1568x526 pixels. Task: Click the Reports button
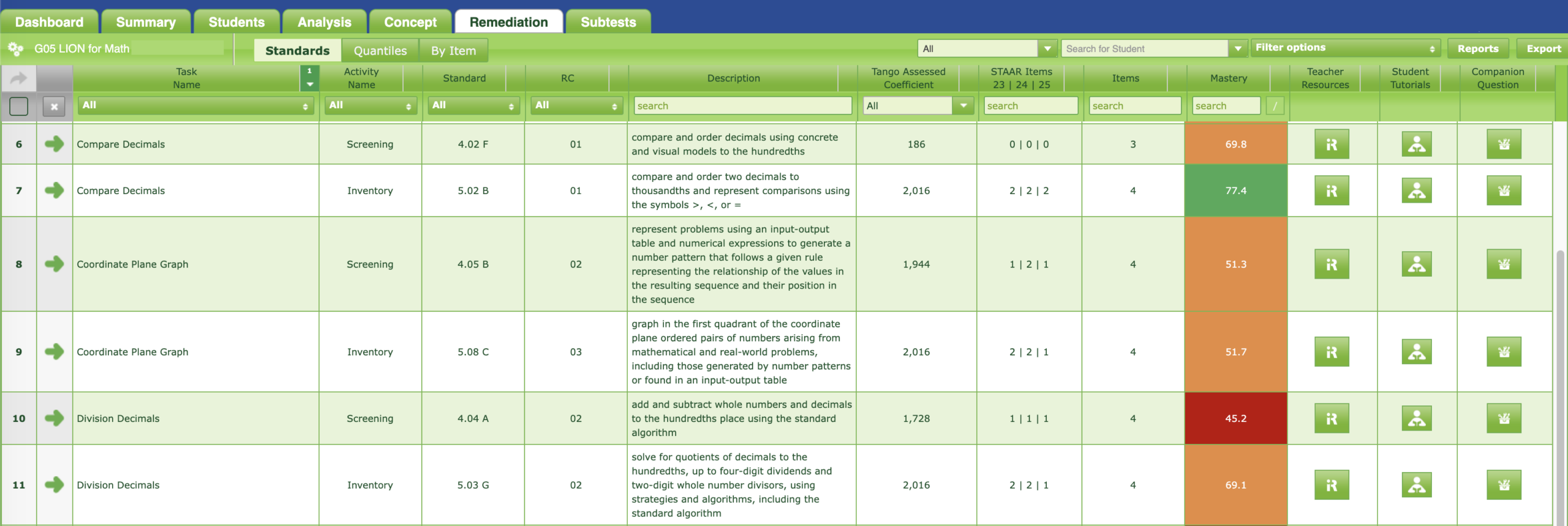[x=1477, y=49]
